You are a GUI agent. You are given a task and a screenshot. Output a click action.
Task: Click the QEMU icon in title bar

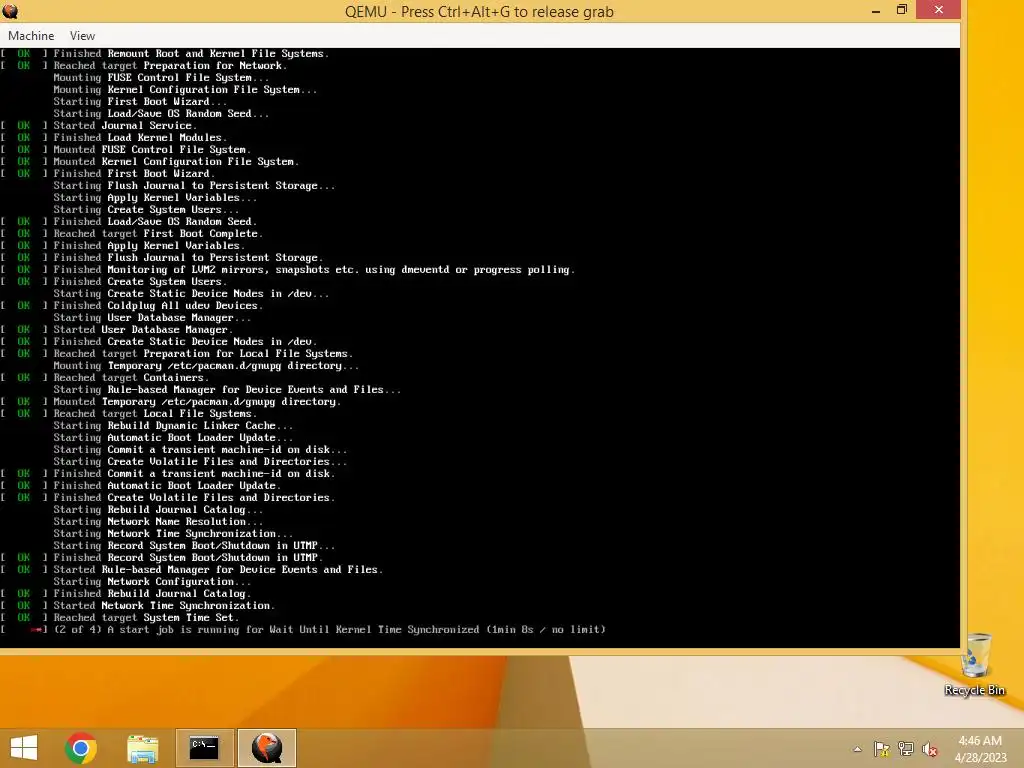(x=10, y=10)
